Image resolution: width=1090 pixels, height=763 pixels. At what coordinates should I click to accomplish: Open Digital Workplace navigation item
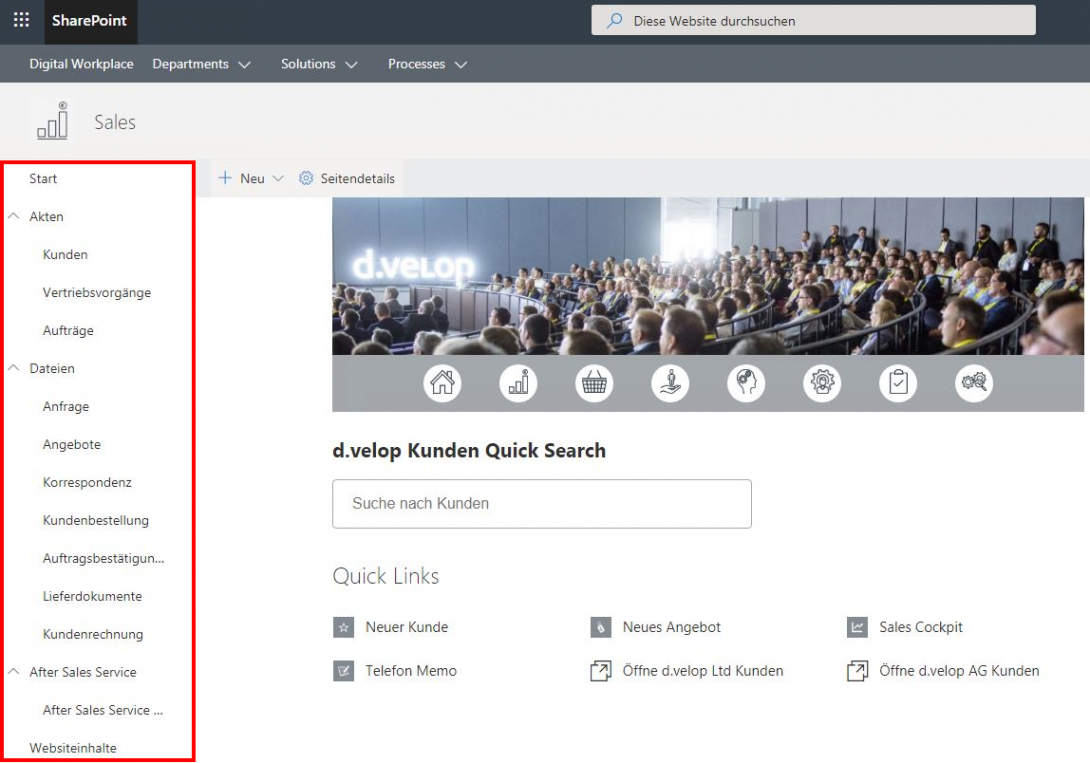tap(81, 64)
